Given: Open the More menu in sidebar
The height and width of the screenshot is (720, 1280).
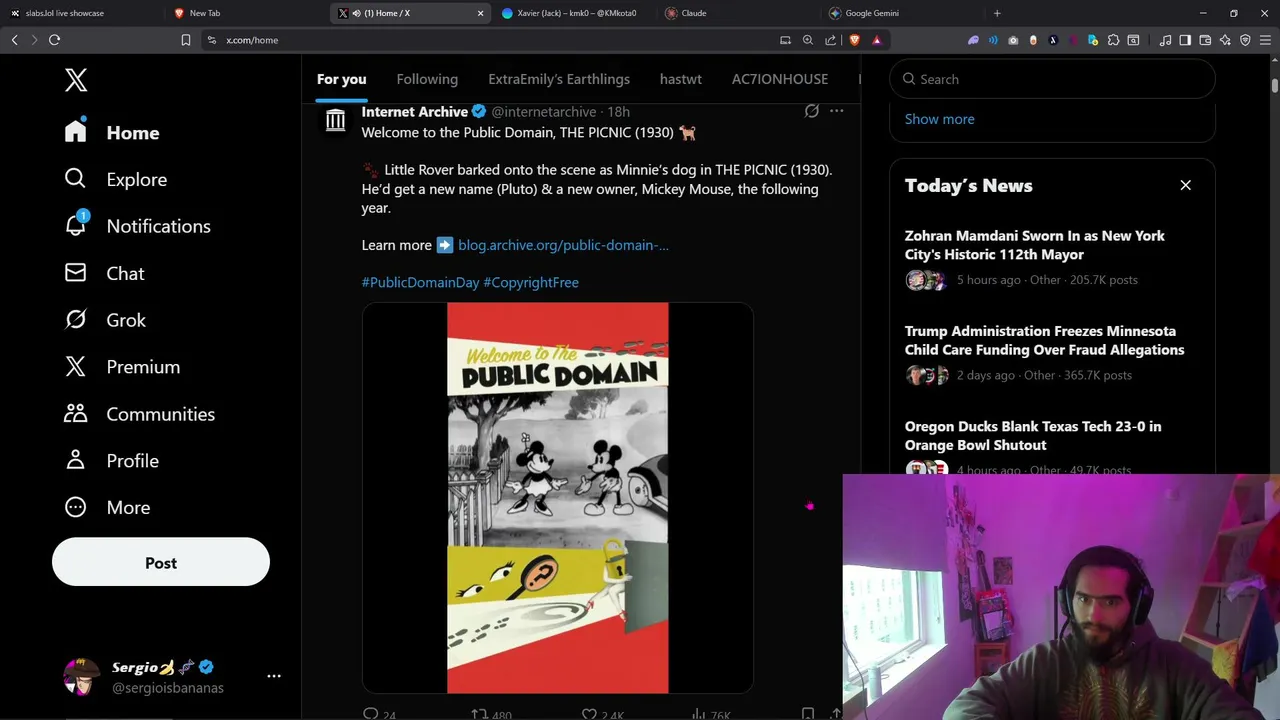Looking at the screenshot, I should pos(107,508).
